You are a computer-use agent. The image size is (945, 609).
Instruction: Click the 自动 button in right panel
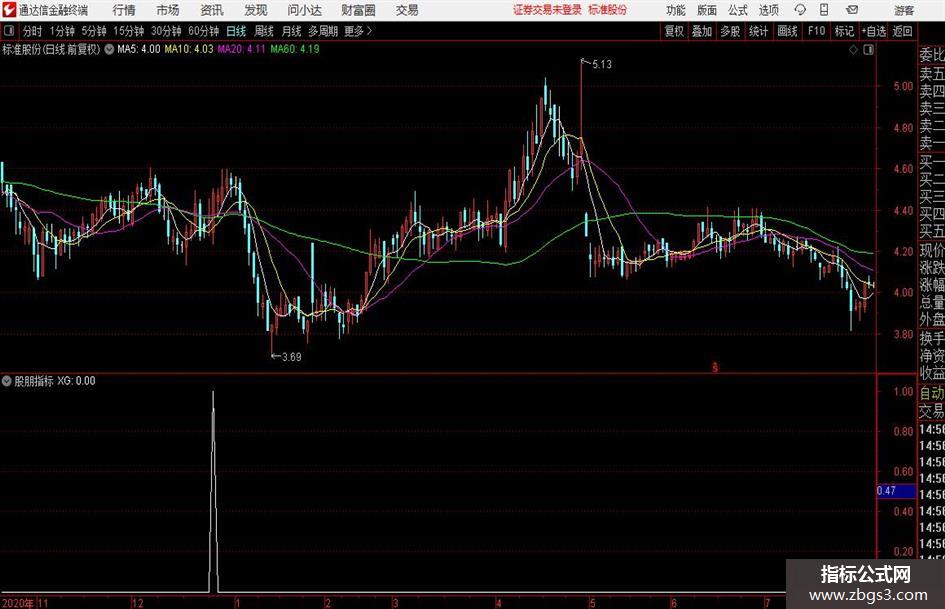point(931,393)
